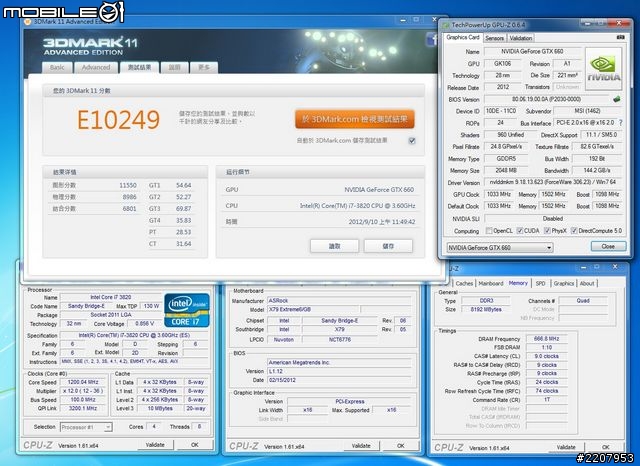Toggle the PhysX checkbox in GPU-Z

(x=547, y=231)
